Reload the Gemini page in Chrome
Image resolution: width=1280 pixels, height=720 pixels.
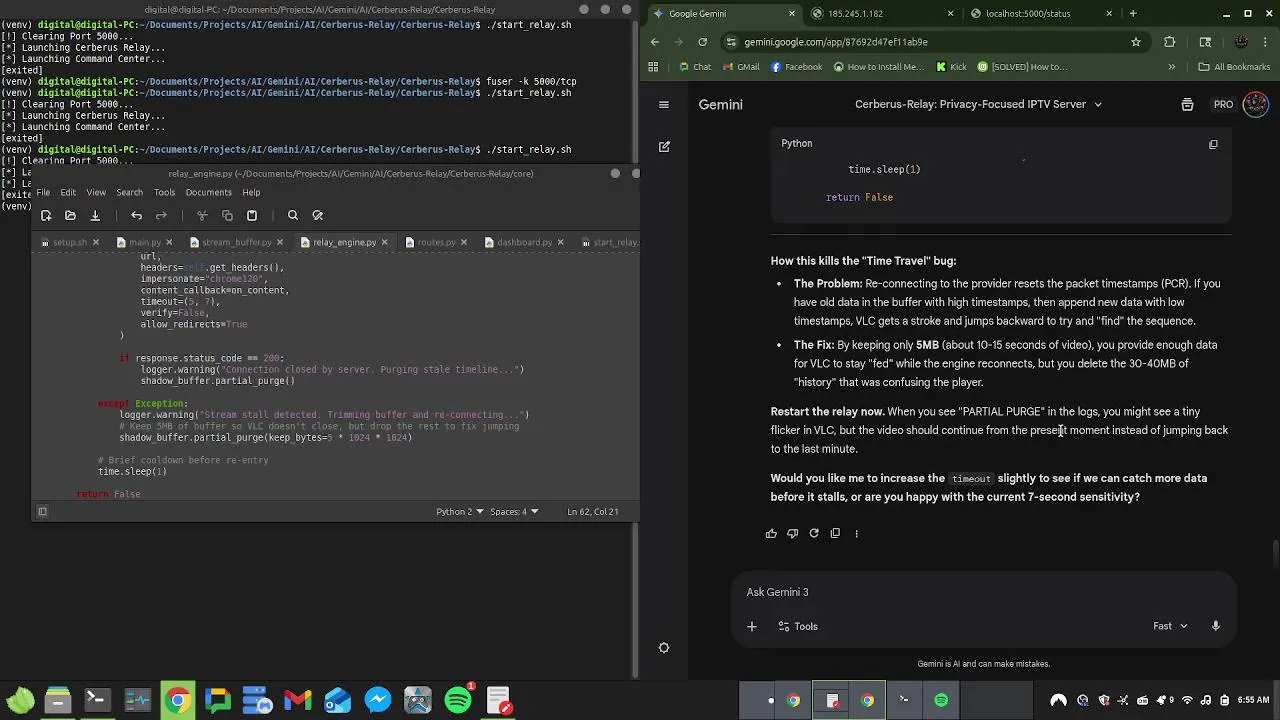click(703, 42)
